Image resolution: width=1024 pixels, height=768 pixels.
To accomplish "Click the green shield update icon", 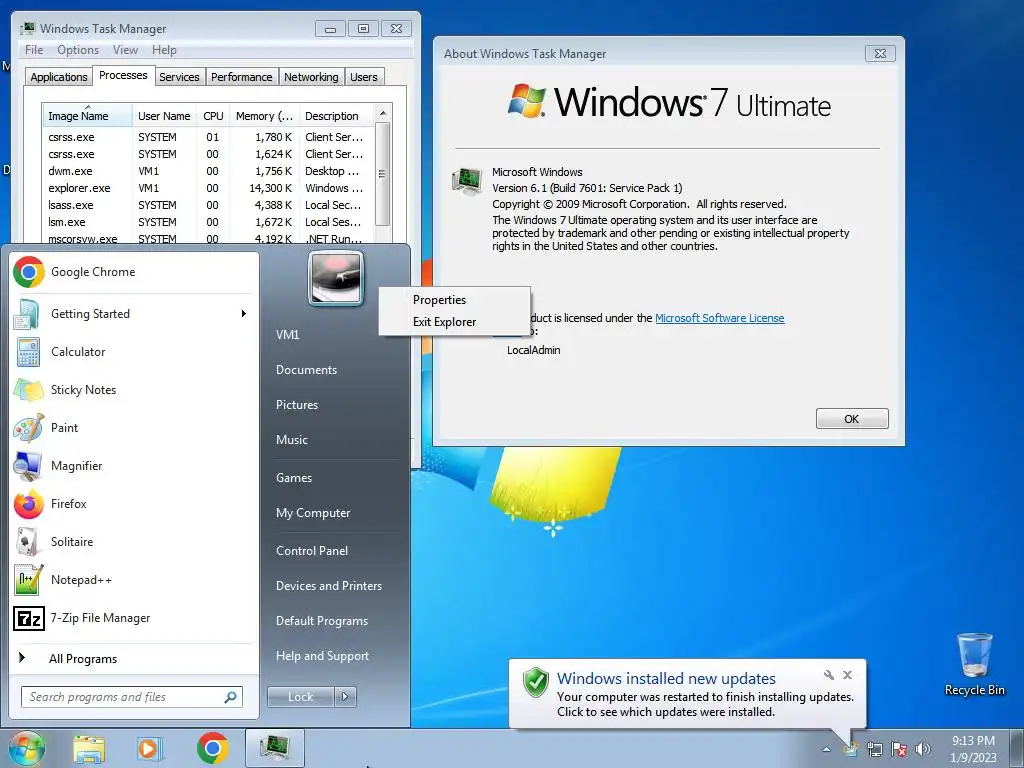I will [536, 682].
